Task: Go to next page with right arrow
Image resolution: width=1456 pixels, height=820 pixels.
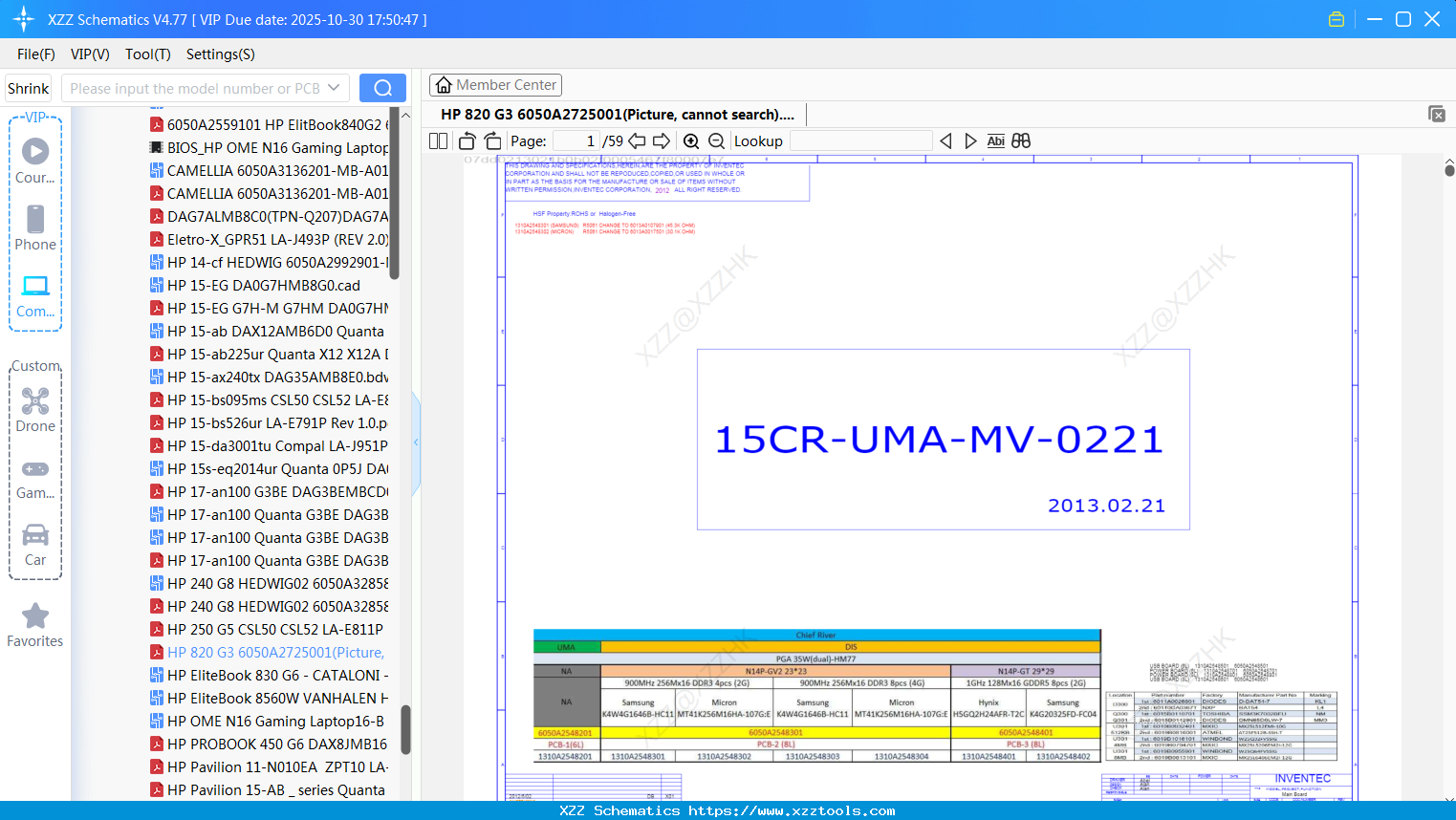Action: (x=662, y=140)
